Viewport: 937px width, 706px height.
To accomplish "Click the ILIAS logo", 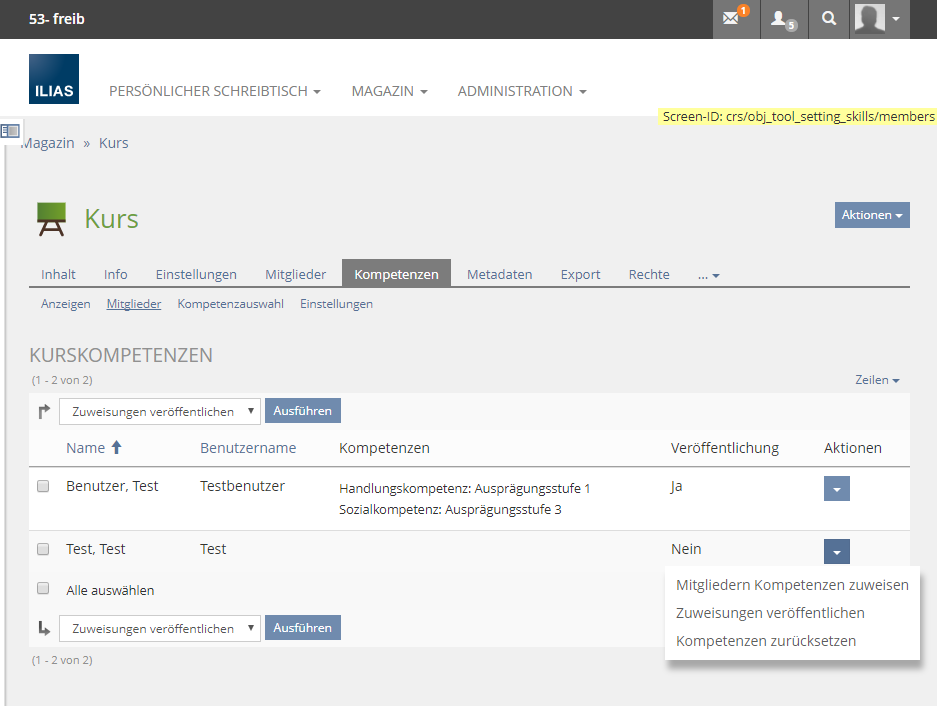I will 54,79.
